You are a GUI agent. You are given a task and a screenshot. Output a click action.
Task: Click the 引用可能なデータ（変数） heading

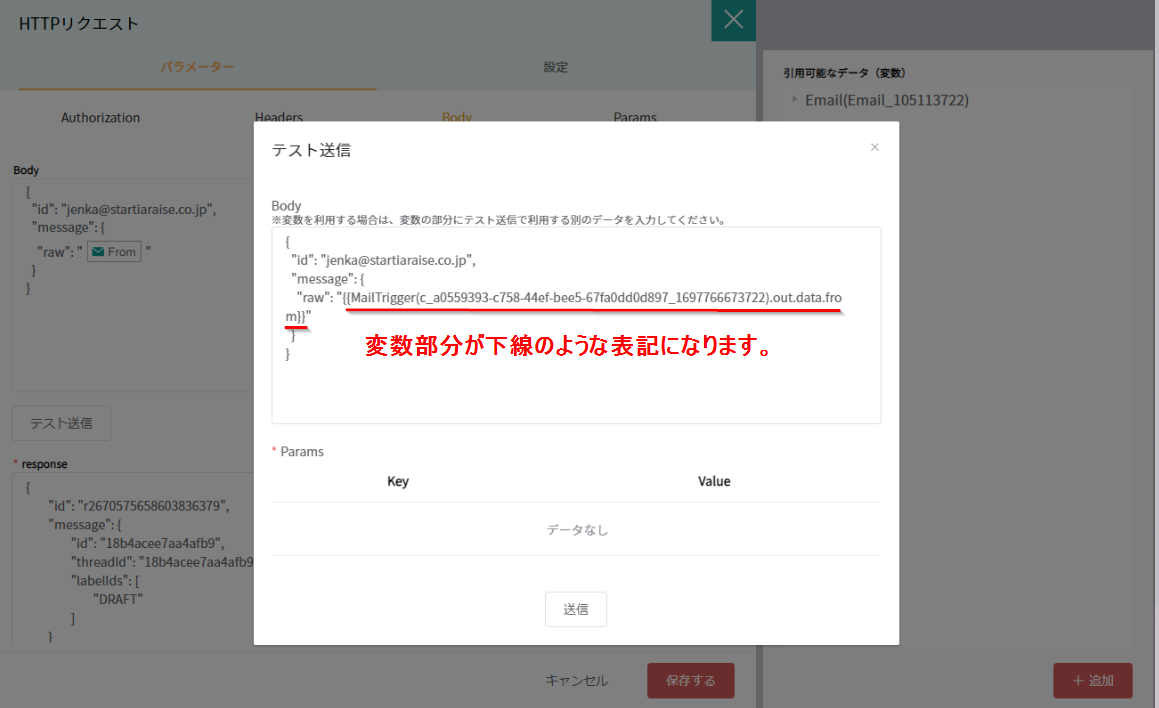click(x=844, y=72)
